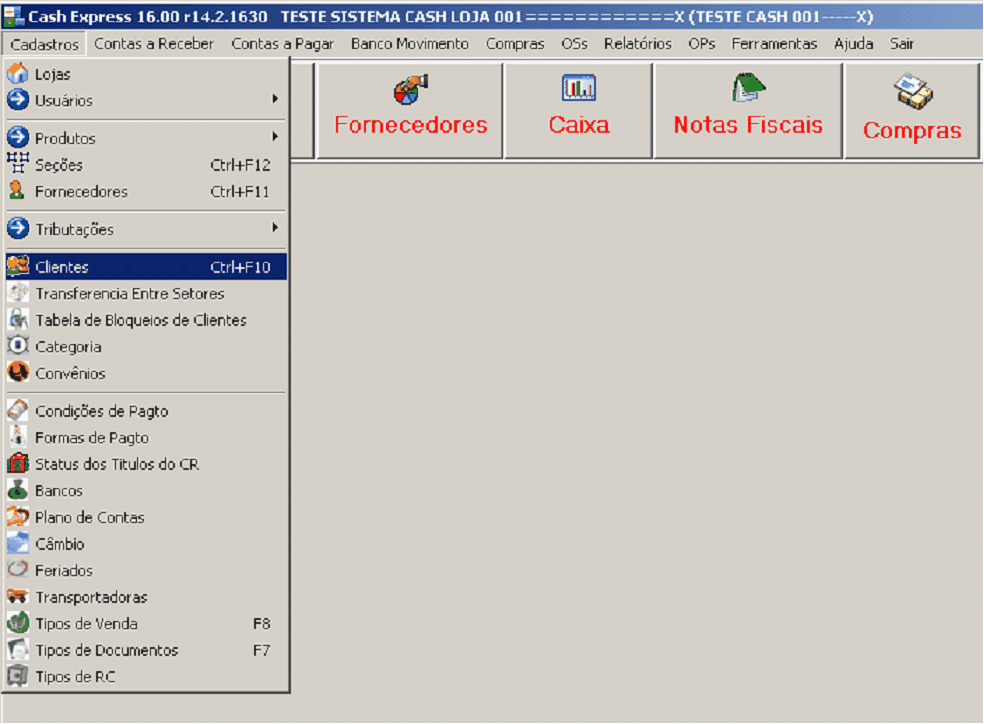Click the Categoria icon in menu
This screenshot has width=984, height=724.
17,347
